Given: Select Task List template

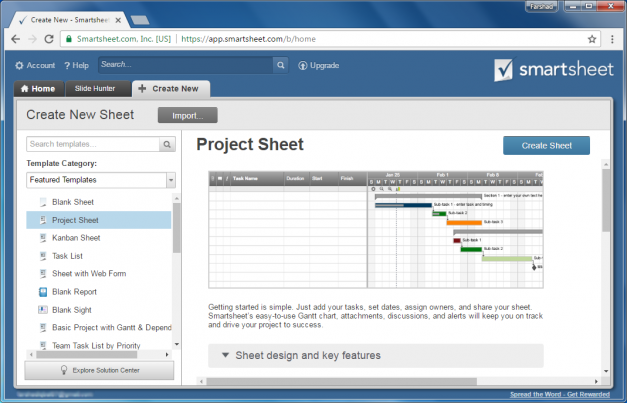Looking at the screenshot, I should click(x=98, y=256).
